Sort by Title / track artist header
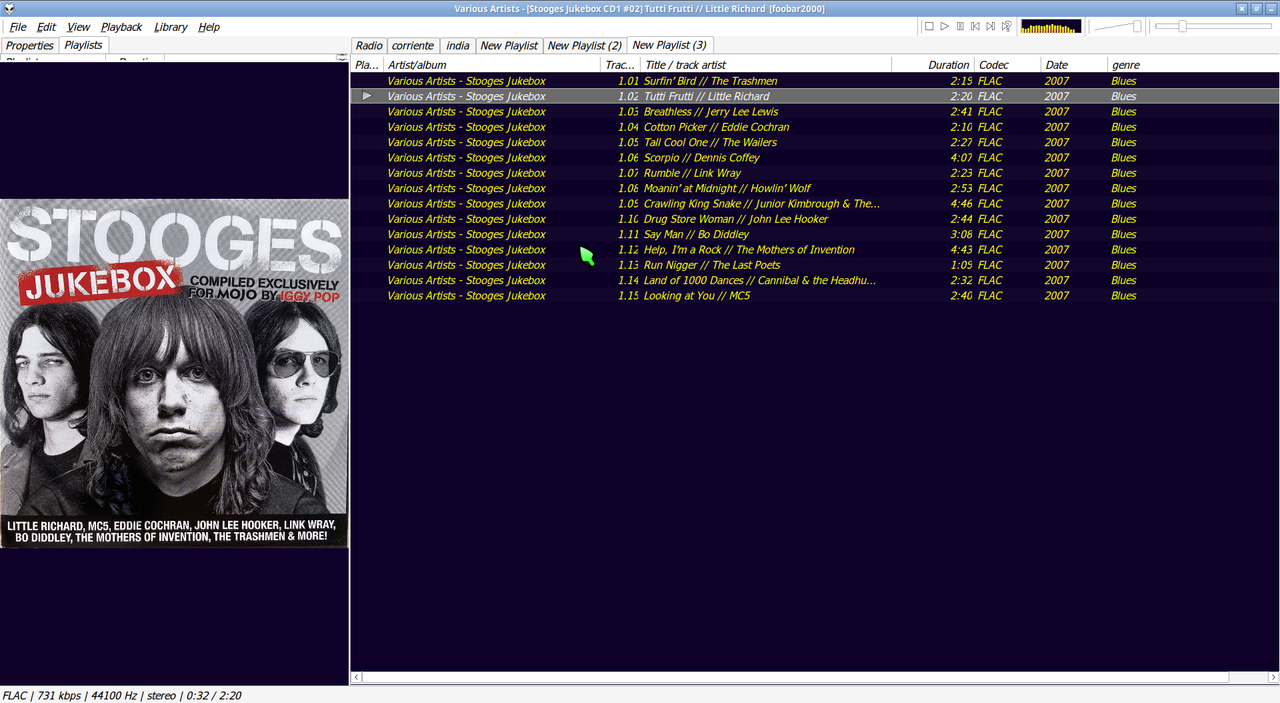1280x703 pixels. 766,65
